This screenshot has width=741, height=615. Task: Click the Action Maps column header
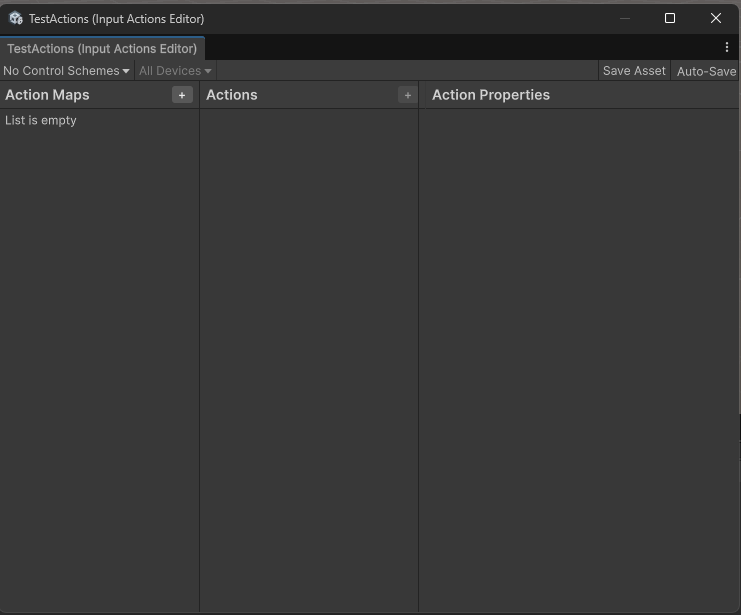47,95
